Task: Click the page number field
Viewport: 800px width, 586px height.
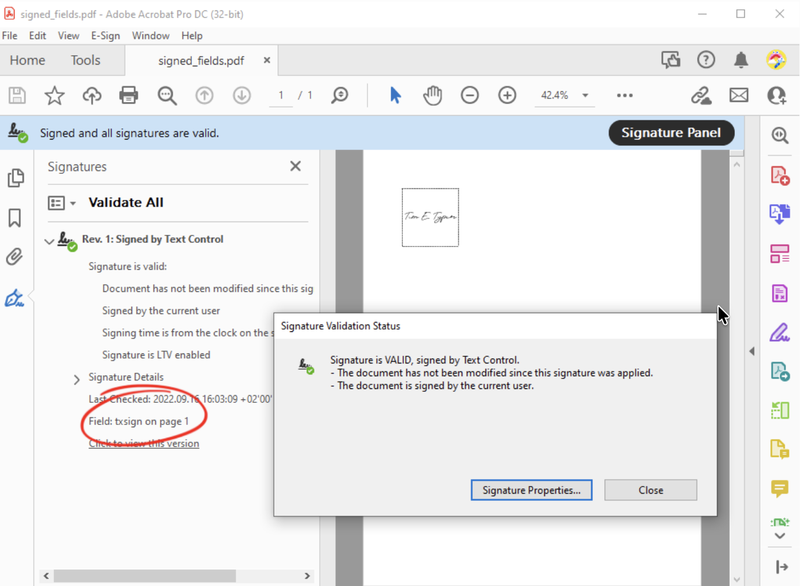Action: [x=281, y=95]
